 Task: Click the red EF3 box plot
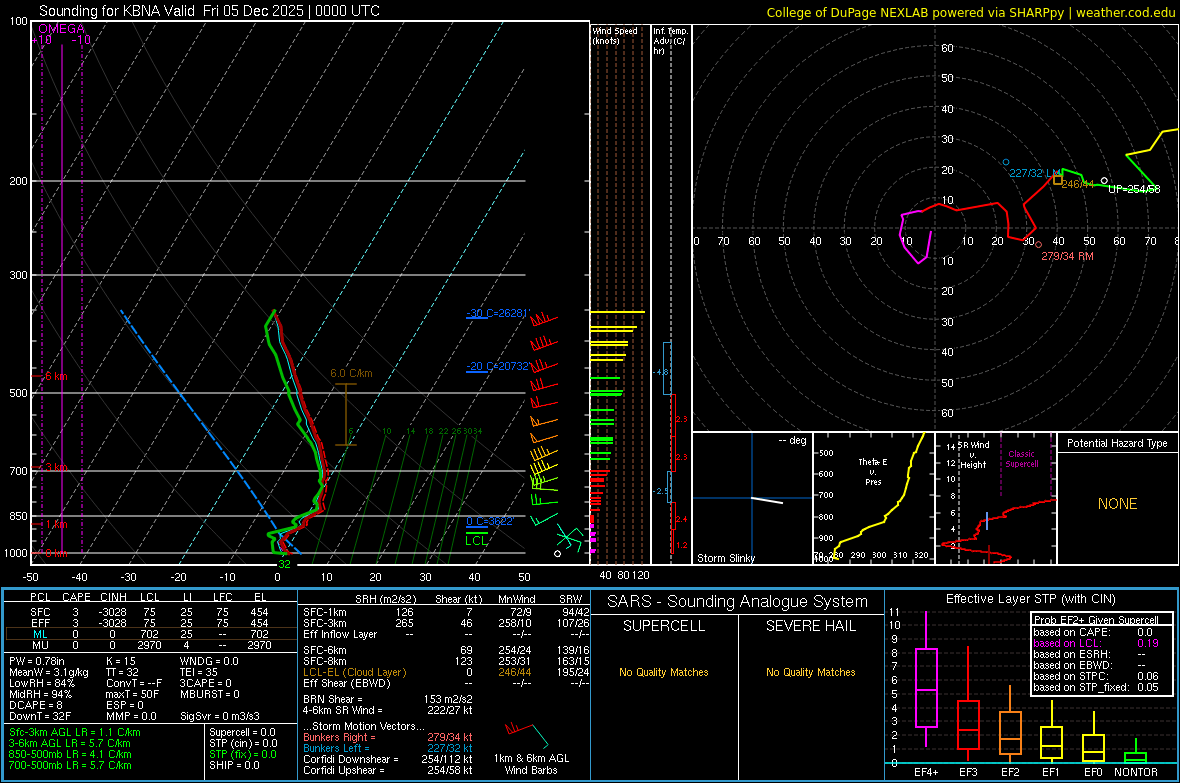968,723
